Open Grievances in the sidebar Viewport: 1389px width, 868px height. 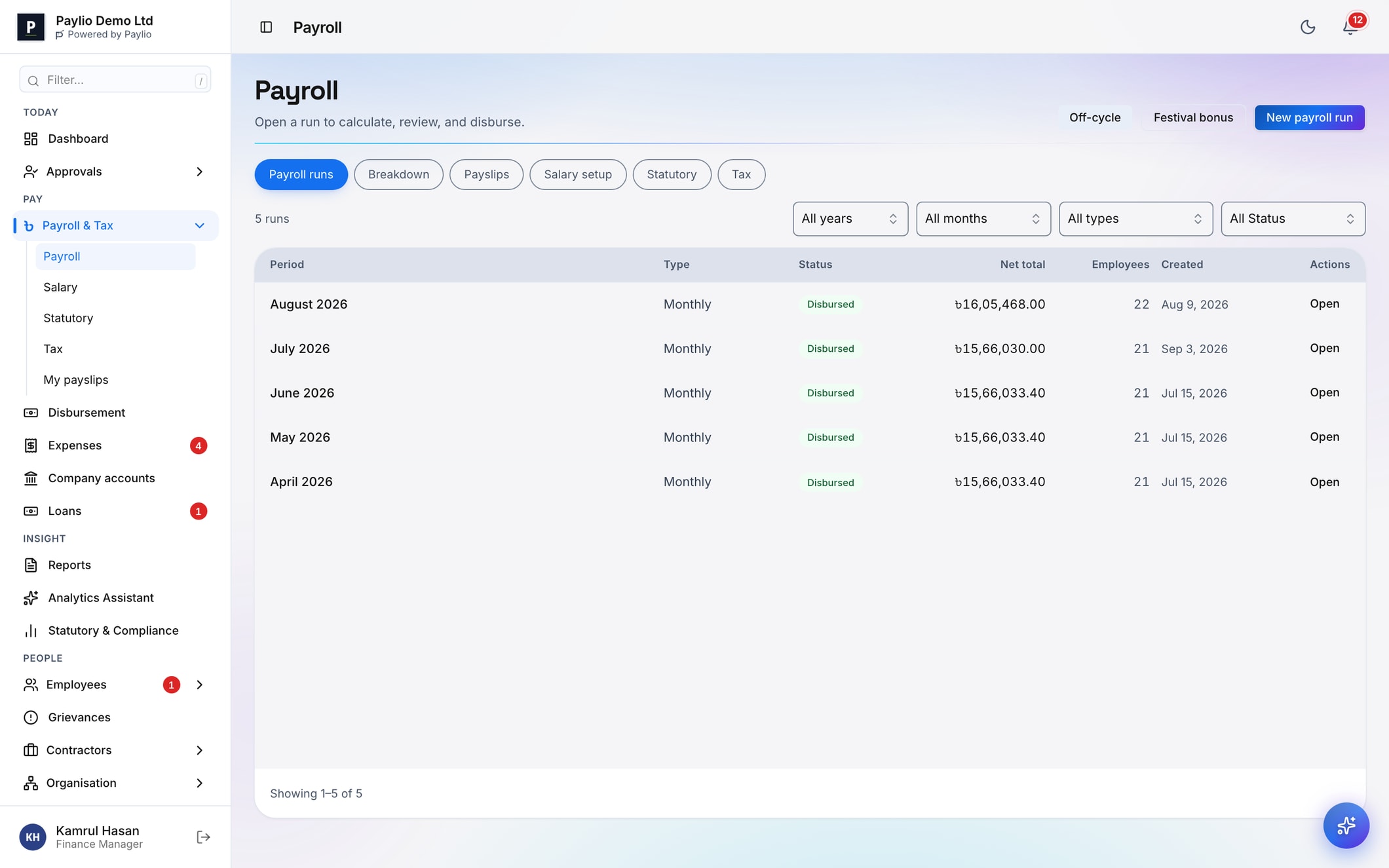[115, 717]
